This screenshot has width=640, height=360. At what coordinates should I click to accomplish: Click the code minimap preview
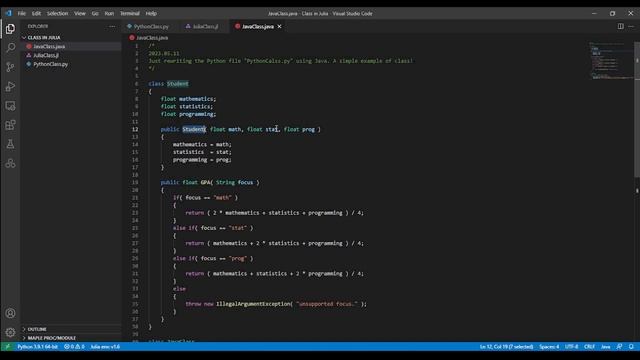pyautogui.click(x=611, y=60)
